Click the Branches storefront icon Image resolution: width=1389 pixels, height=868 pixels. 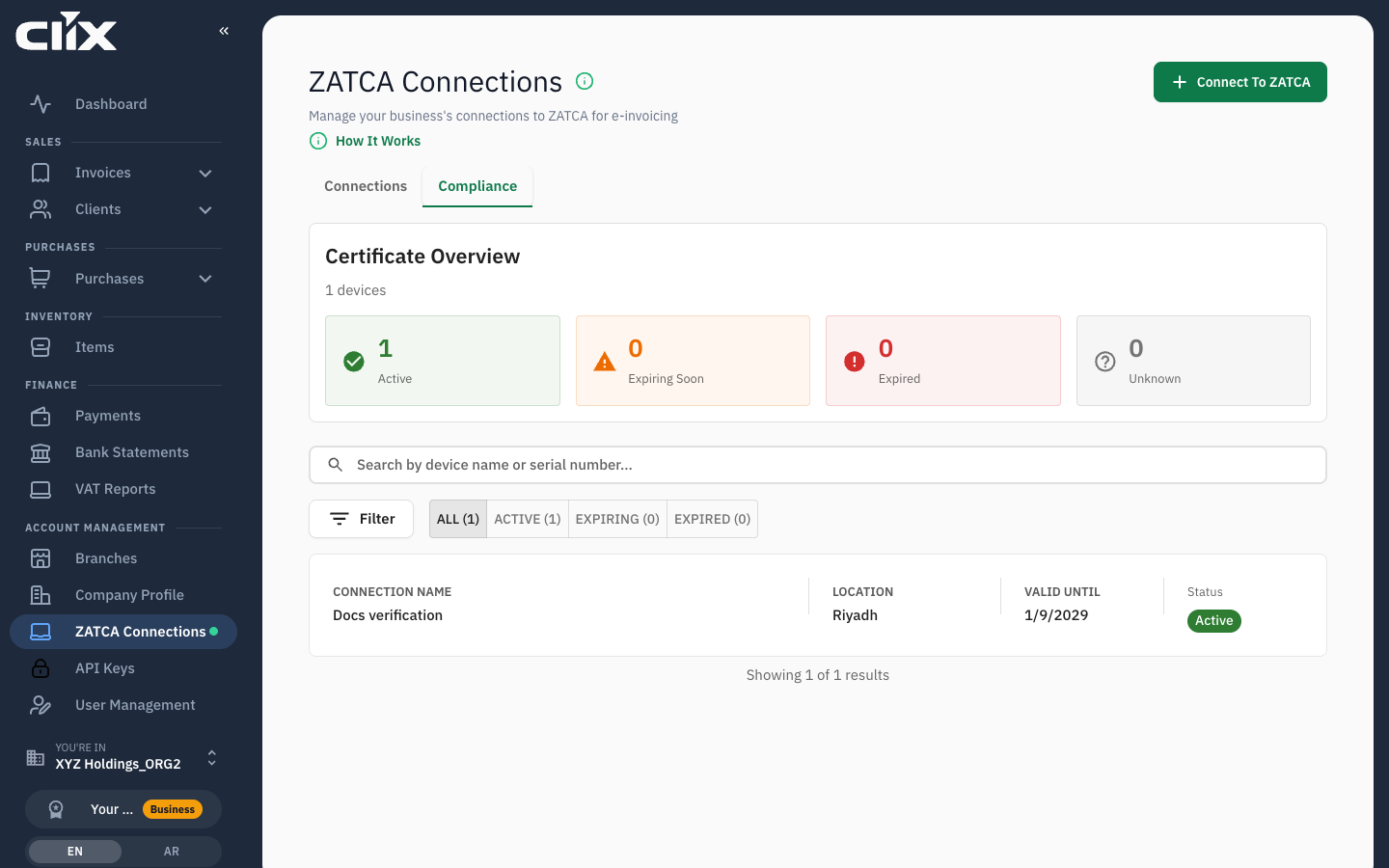tap(41, 558)
